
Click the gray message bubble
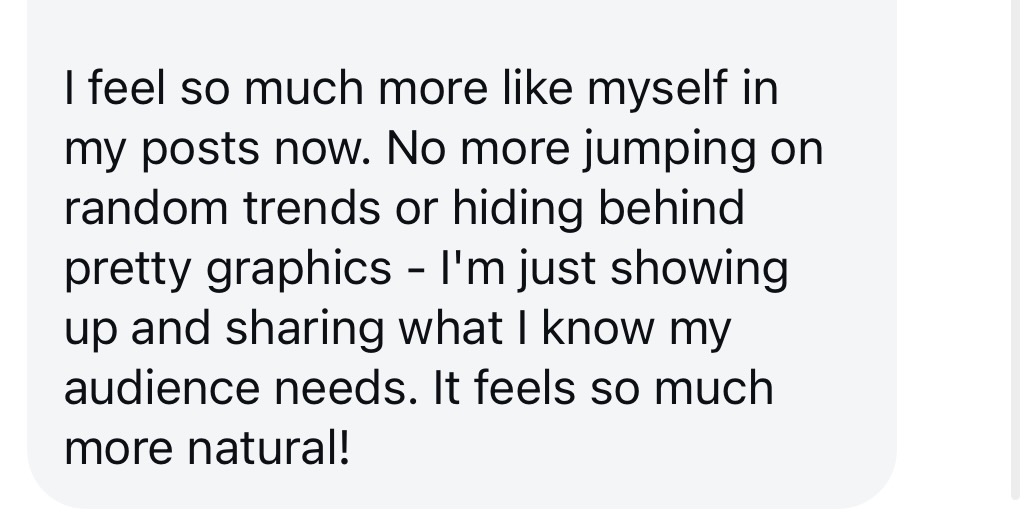tap(461, 254)
